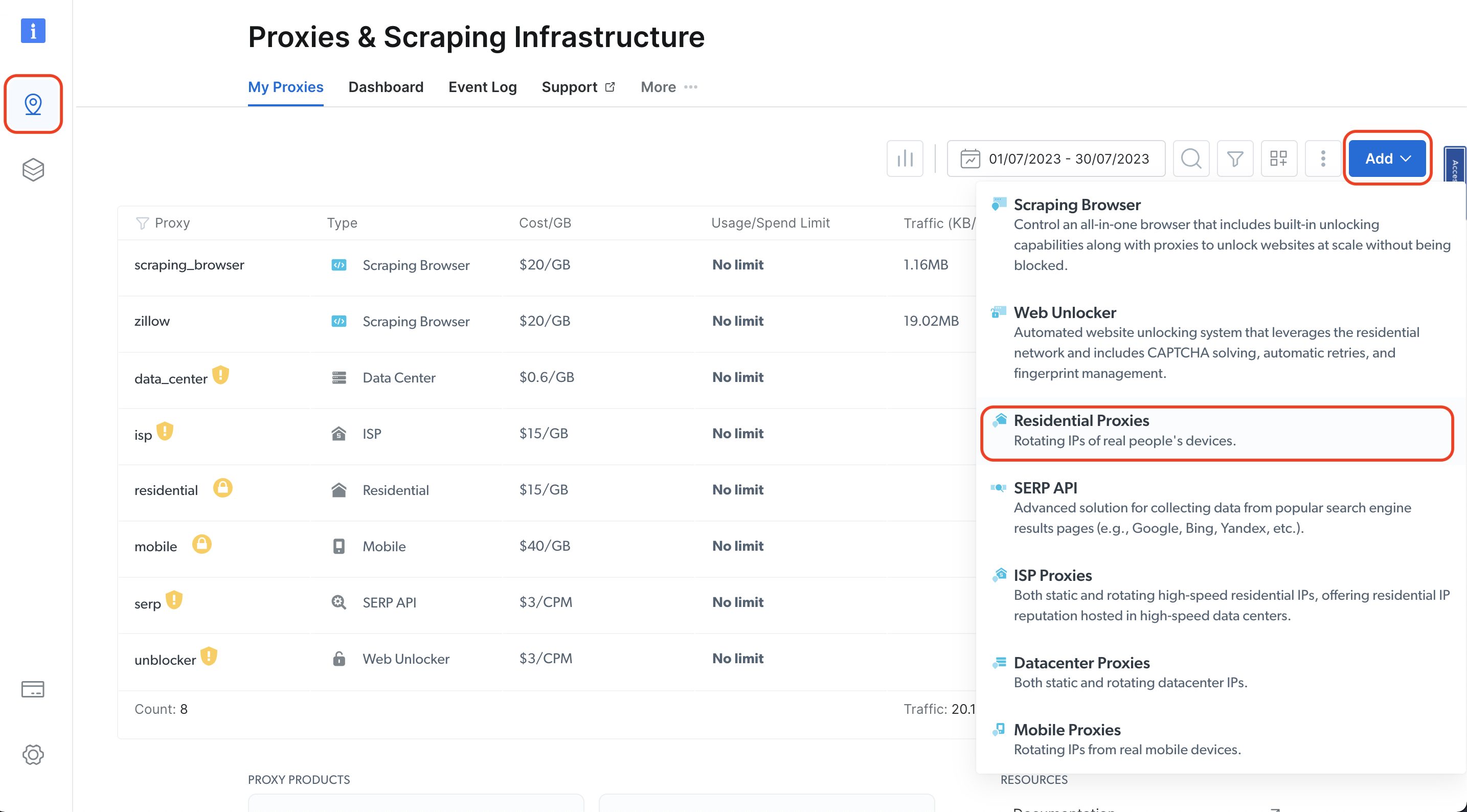Click the proxies location pin sidebar icon

(x=33, y=104)
